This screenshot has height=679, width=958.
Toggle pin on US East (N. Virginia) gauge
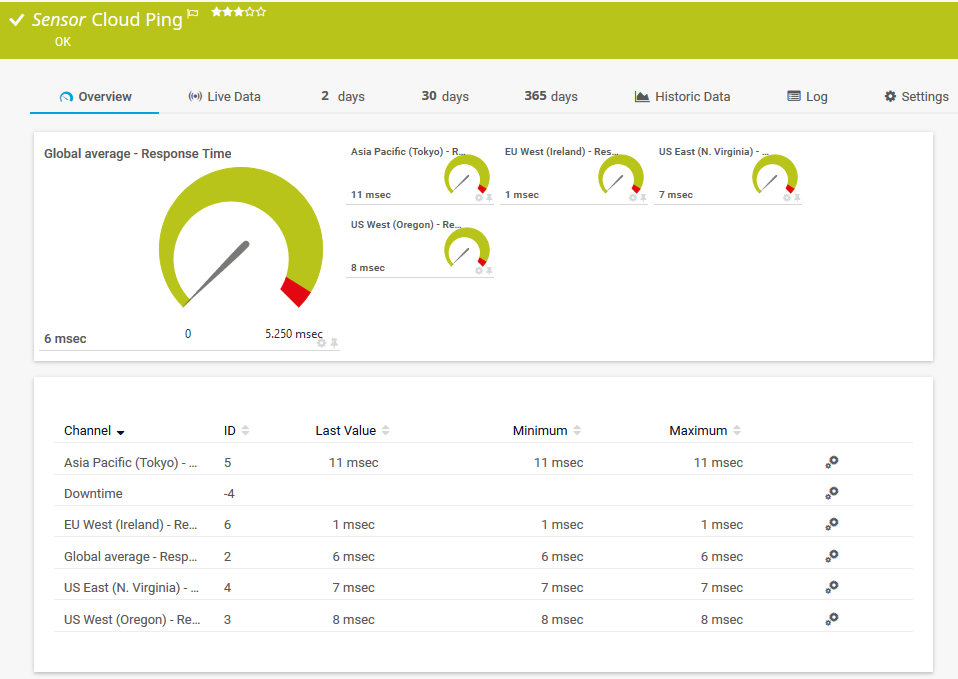coord(797,198)
